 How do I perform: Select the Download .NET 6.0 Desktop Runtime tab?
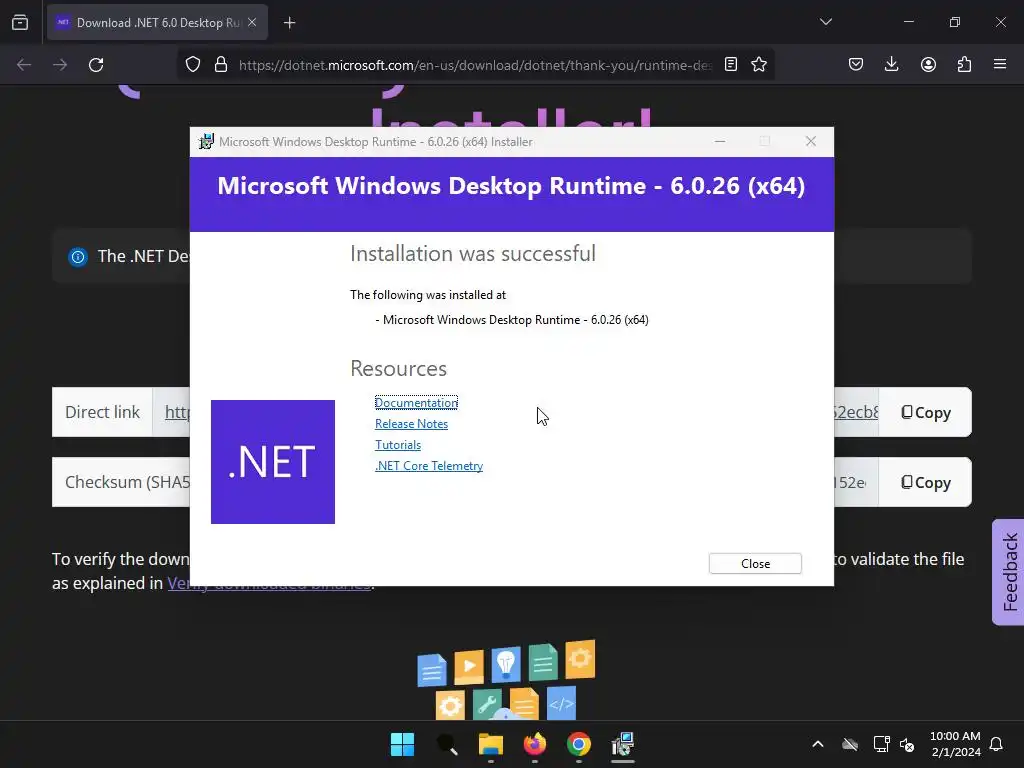click(157, 23)
